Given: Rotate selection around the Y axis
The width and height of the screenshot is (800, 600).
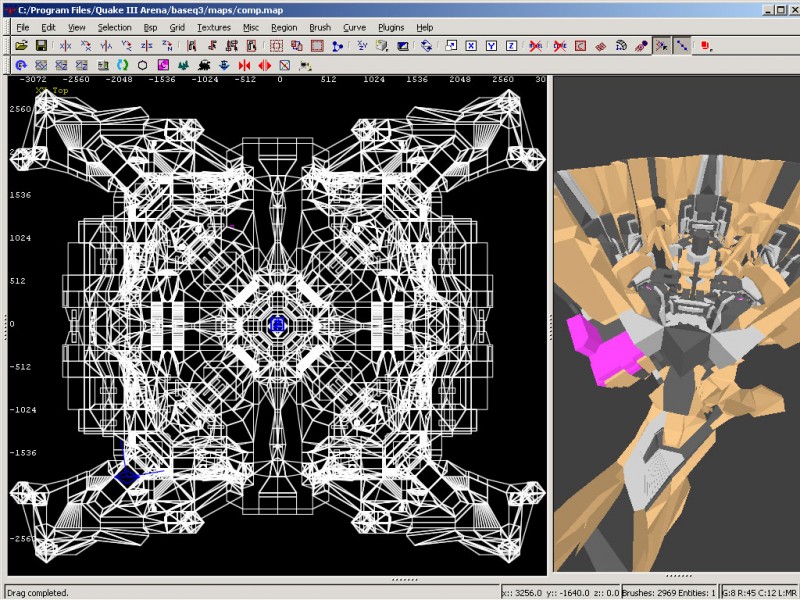Looking at the screenshot, I should click(x=127, y=46).
